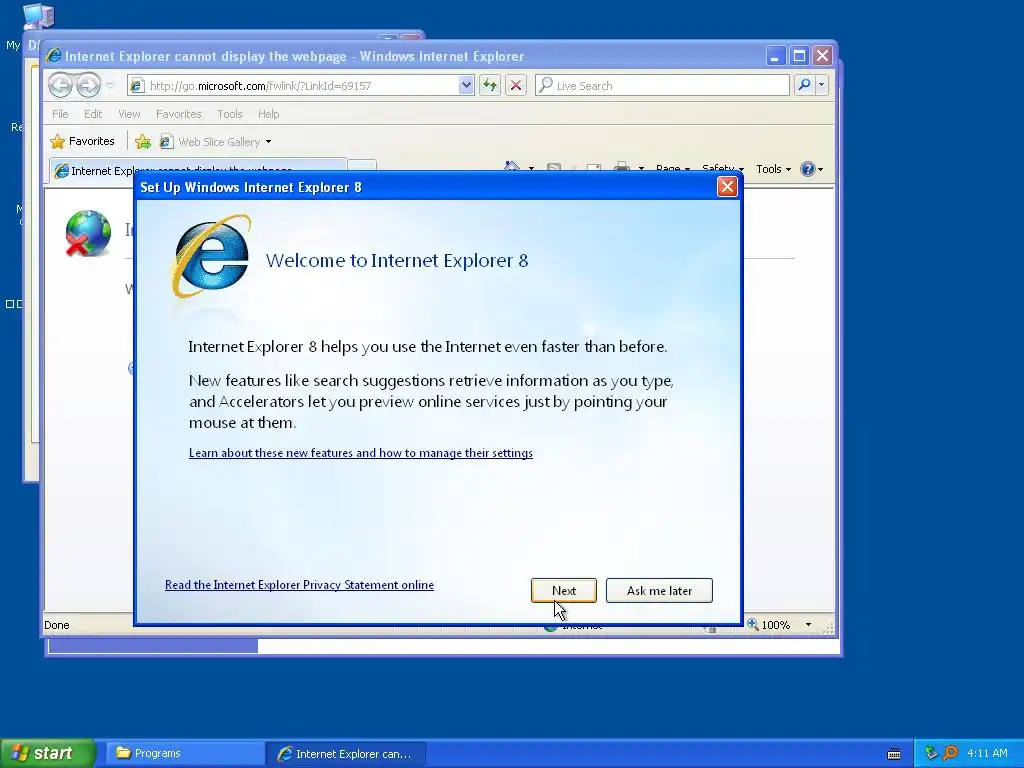Image resolution: width=1024 pixels, height=768 pixels.
Task: Open the search provider options dropdown
Action: click(x=822, y=85)
